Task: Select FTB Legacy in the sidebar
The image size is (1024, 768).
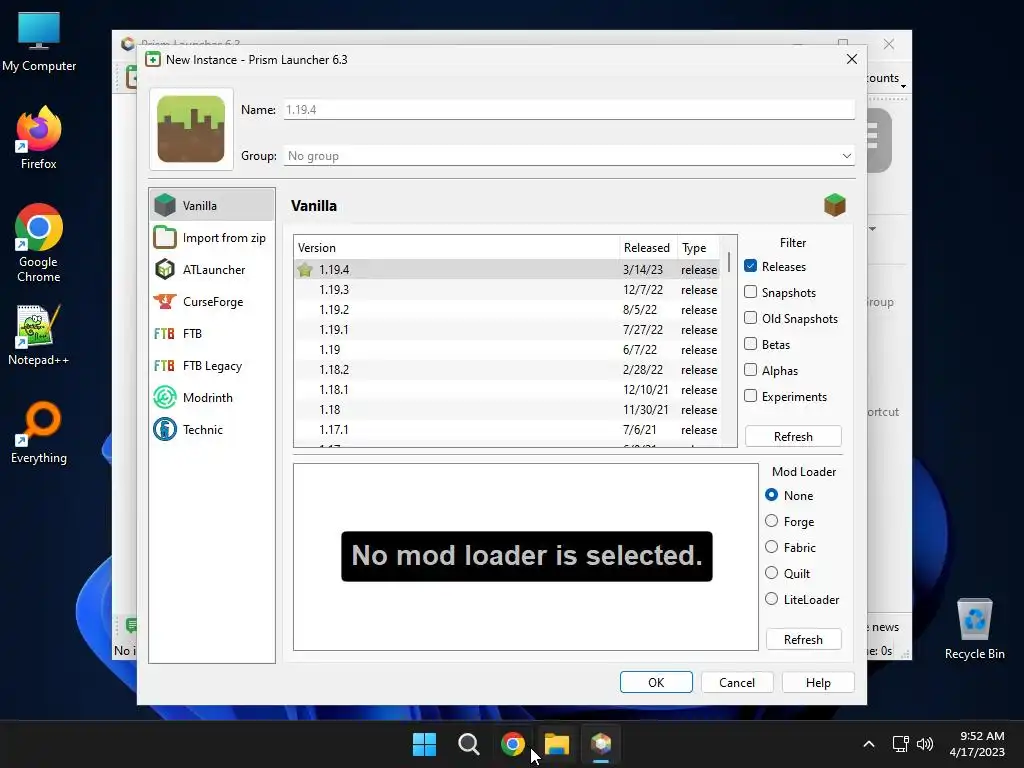Action: pyautogui.click(x=212, y=366)
